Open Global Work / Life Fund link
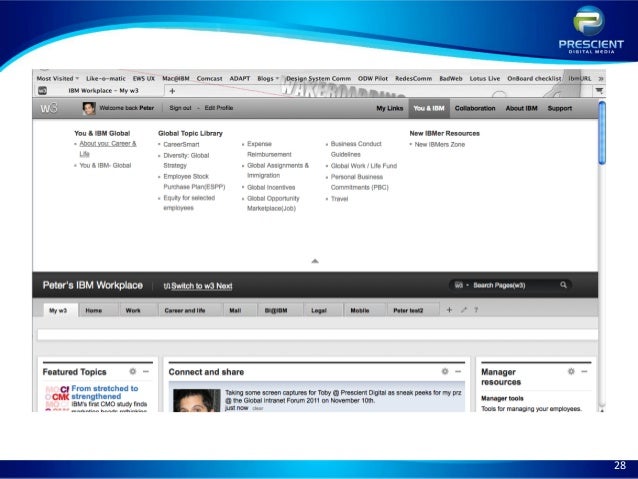Viewport: 638px width, 479px height. click(x=364, y=166)
